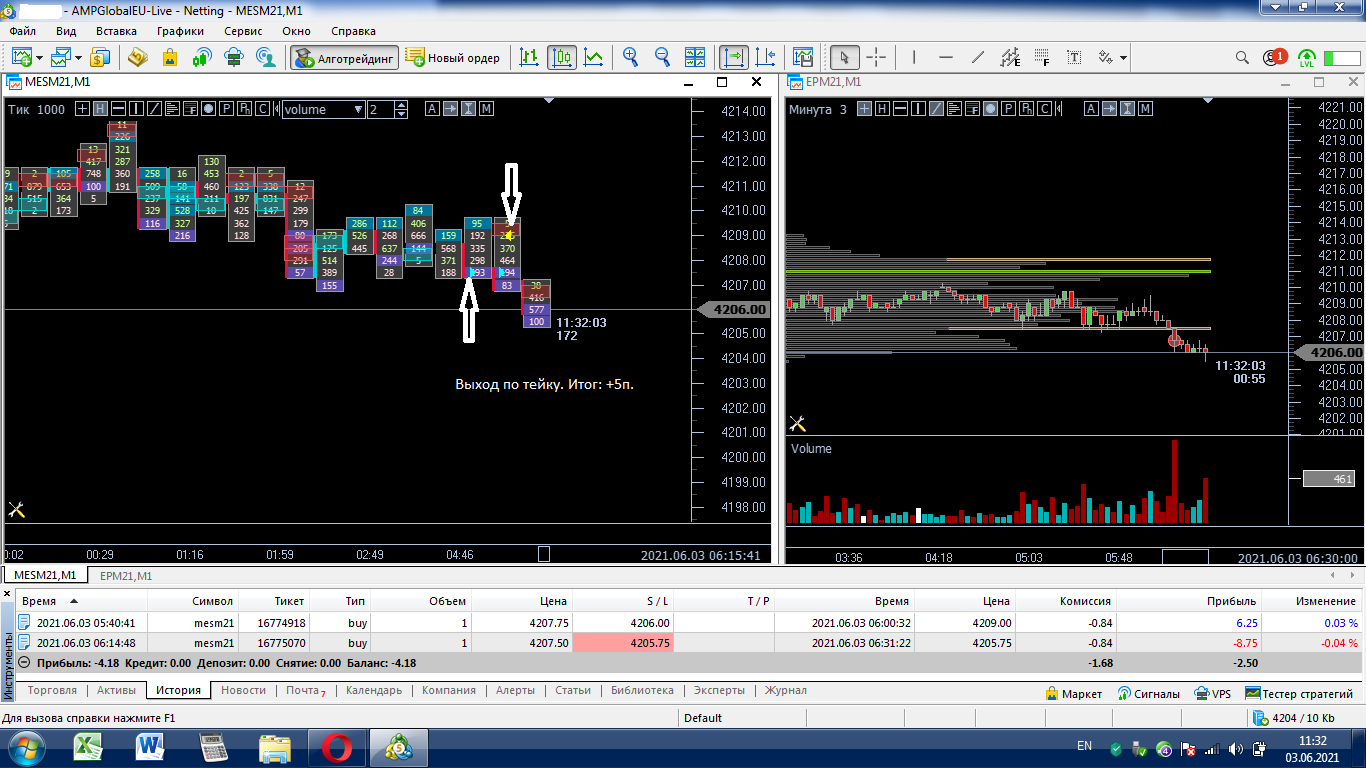This screenshot has width=1366, height=768.
Task: Switch to the Торговля tab
Action: coord(52,690)
